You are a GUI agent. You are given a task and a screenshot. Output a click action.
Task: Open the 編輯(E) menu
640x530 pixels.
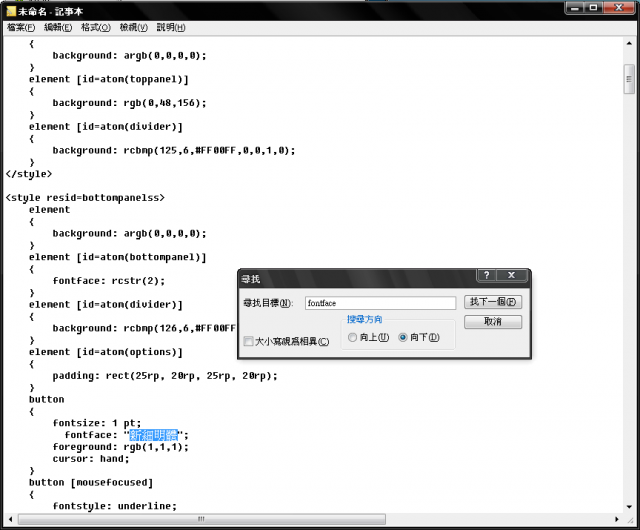coord(58,27)
